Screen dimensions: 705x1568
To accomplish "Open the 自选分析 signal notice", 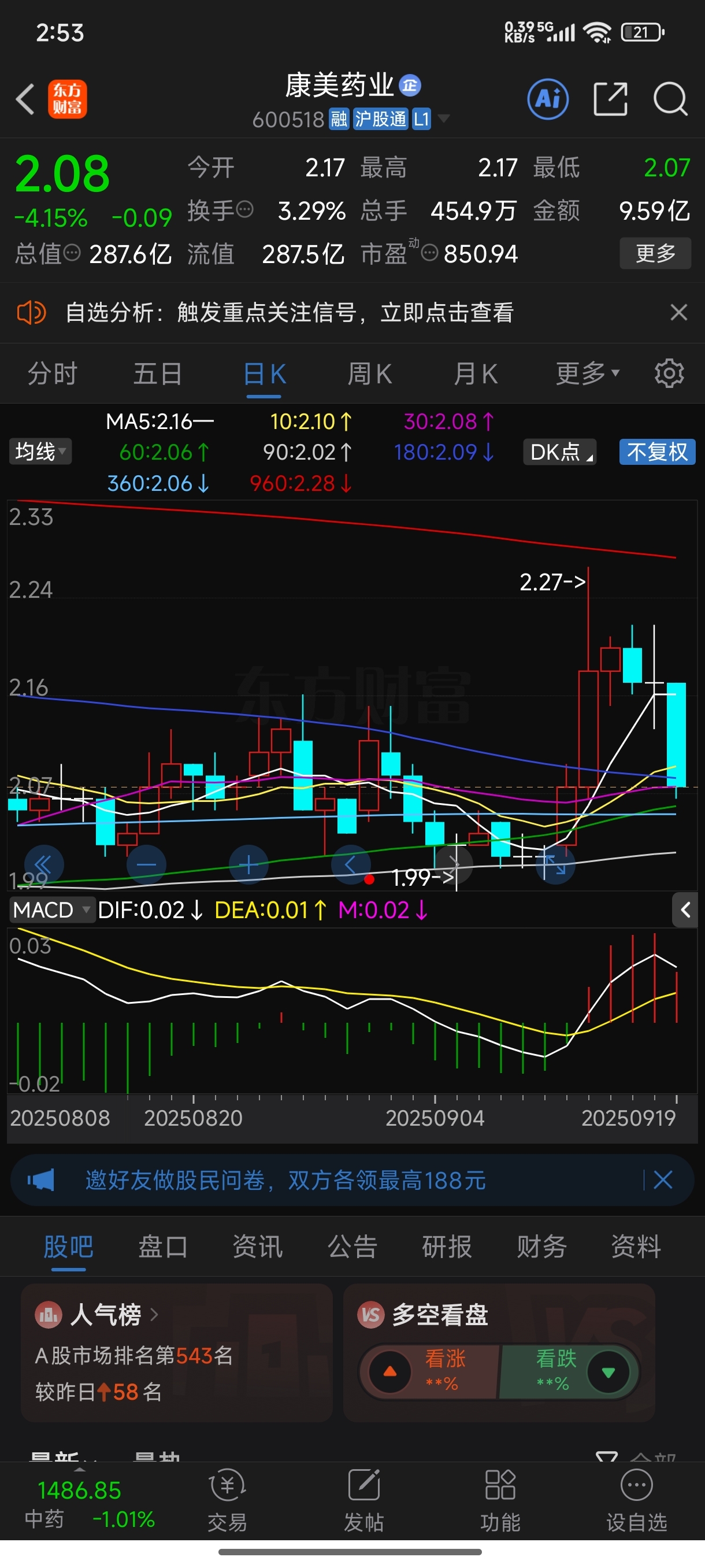I will (x=290, y=312).
